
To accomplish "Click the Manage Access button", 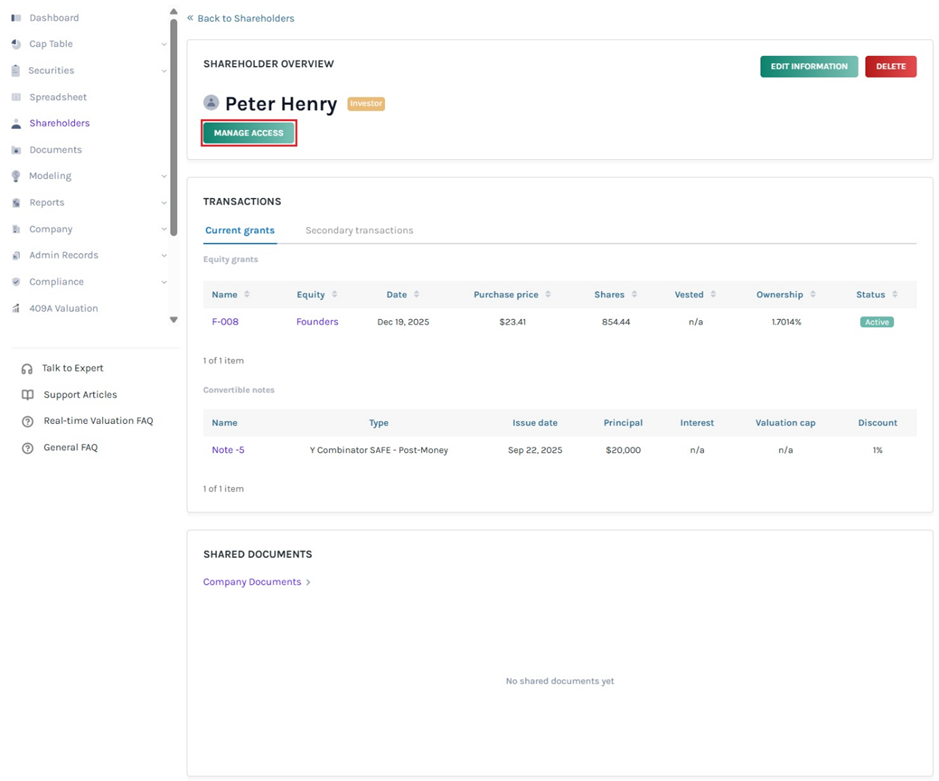I will 249,133.
